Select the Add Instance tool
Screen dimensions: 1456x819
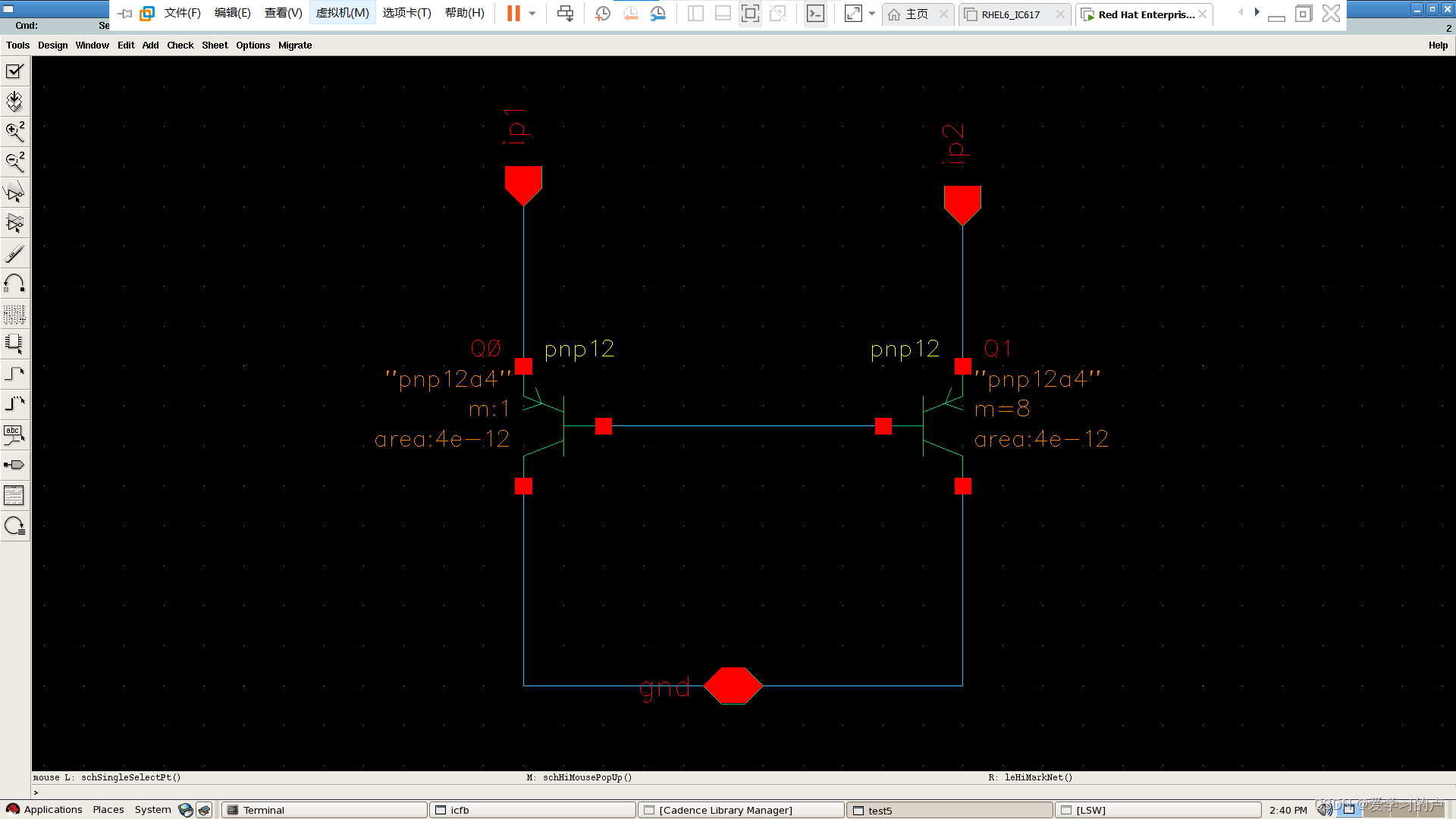coord(14,344)
